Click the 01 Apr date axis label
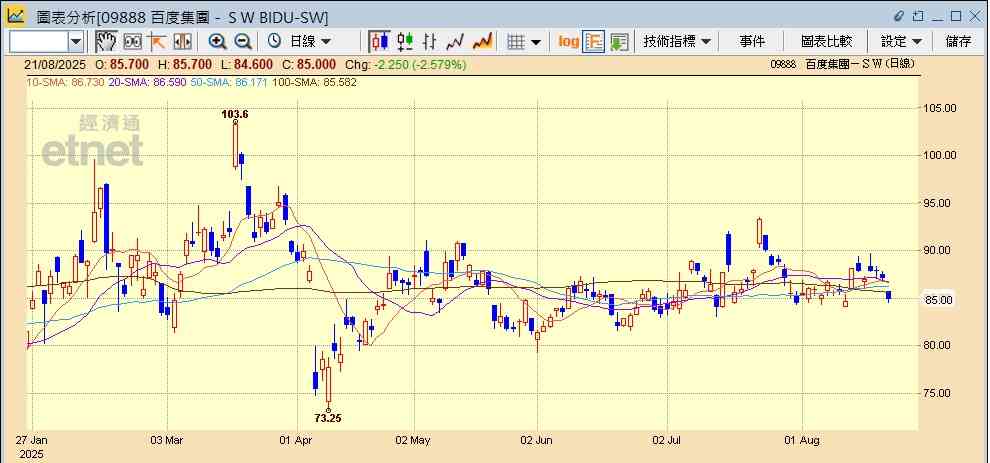 click(295, 440)
